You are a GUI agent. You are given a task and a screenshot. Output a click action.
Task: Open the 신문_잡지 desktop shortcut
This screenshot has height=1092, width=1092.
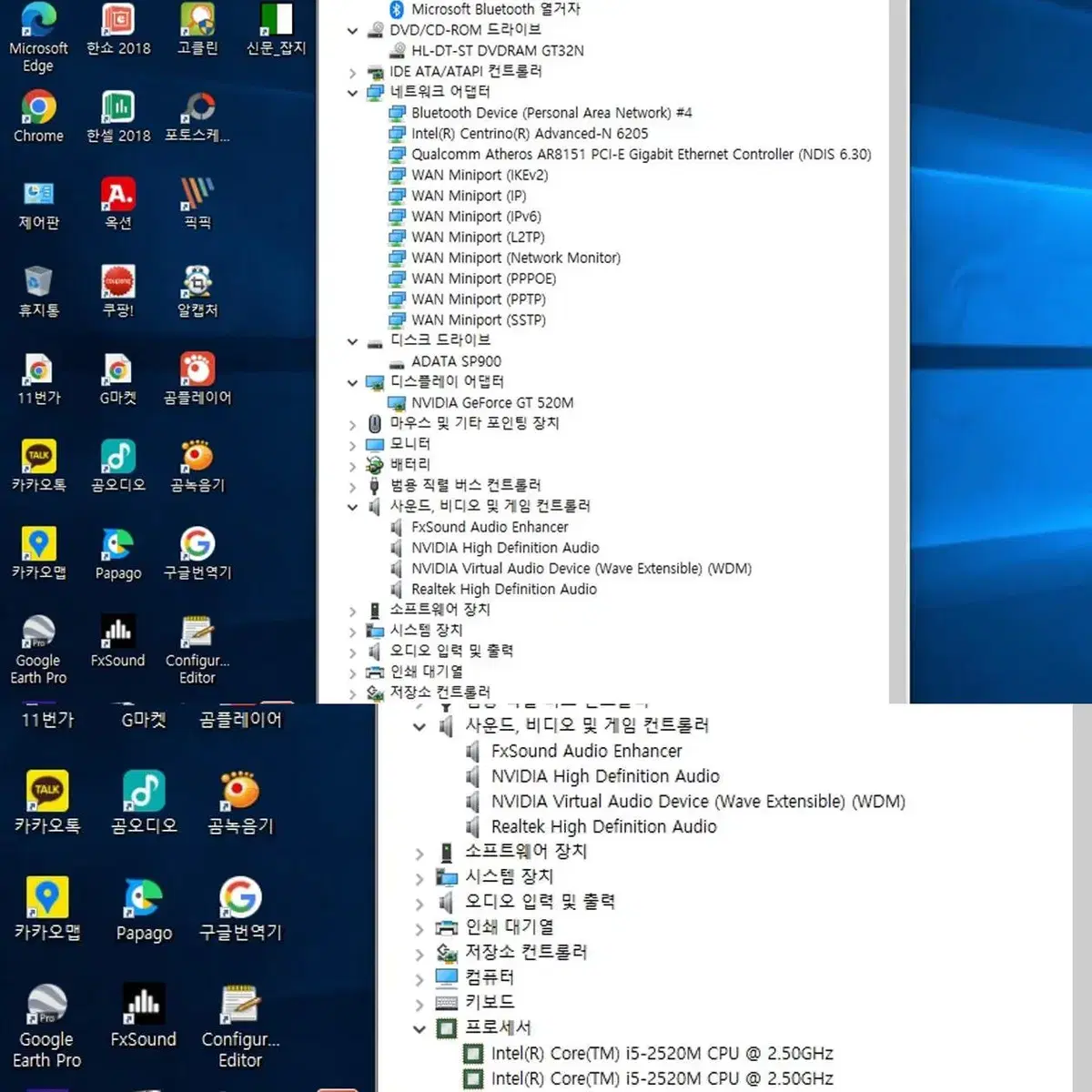pos(277,30)
